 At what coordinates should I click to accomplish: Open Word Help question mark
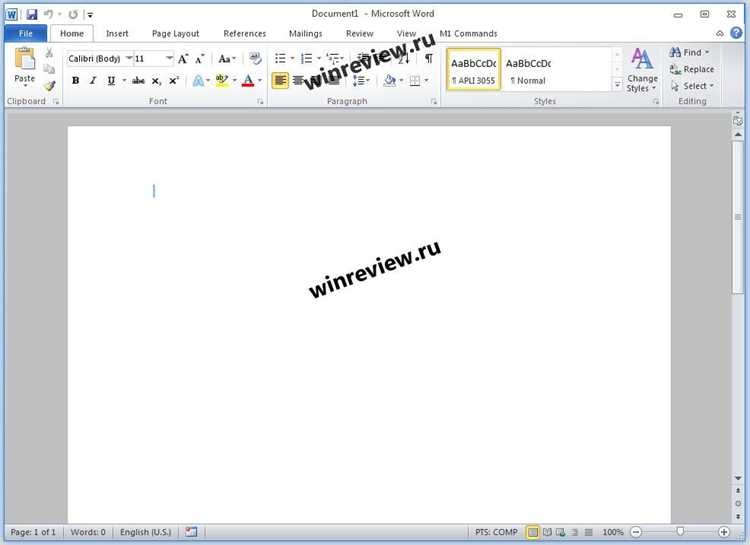click(736, 33)
